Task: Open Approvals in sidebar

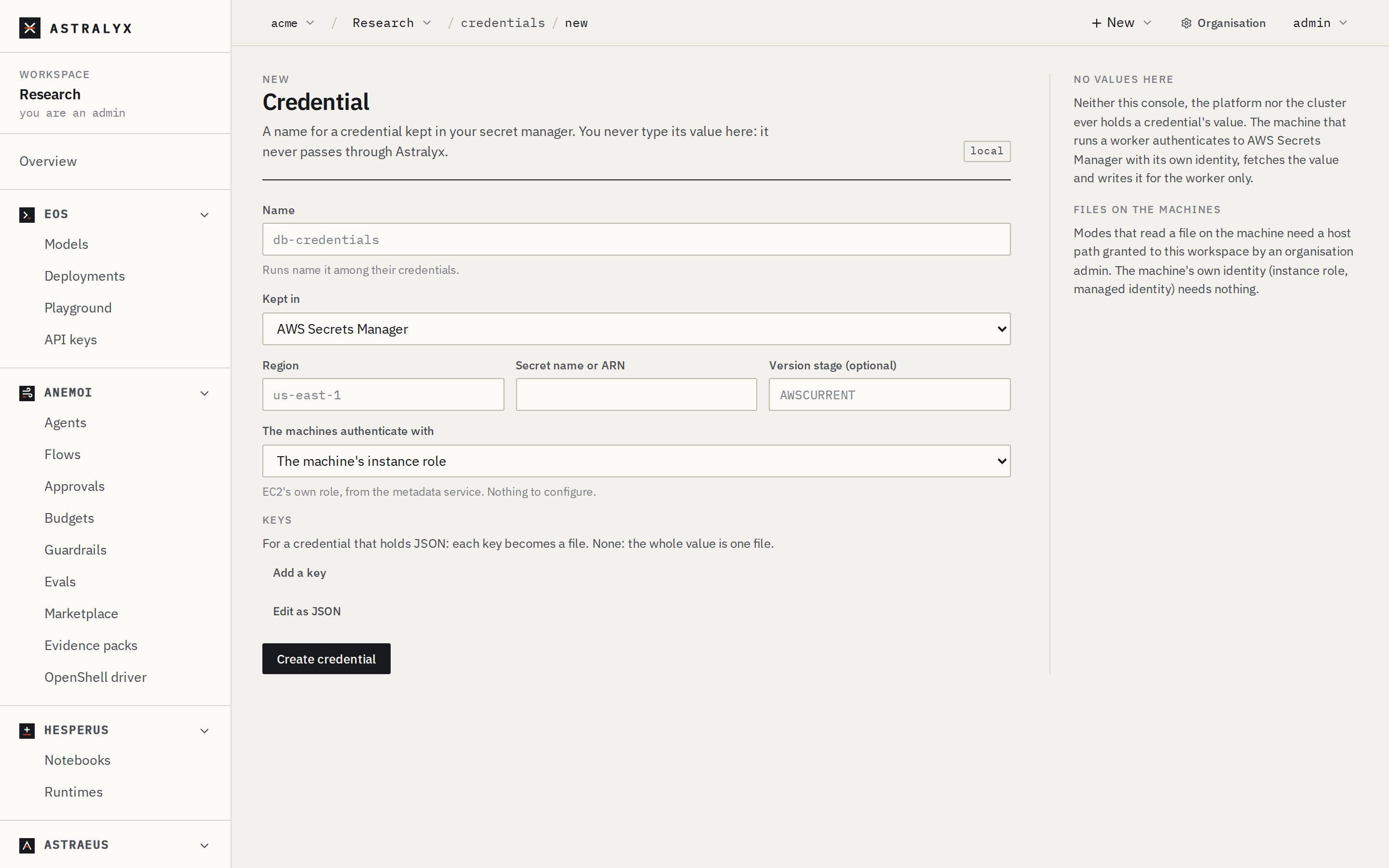Action: tap(75, 487)
